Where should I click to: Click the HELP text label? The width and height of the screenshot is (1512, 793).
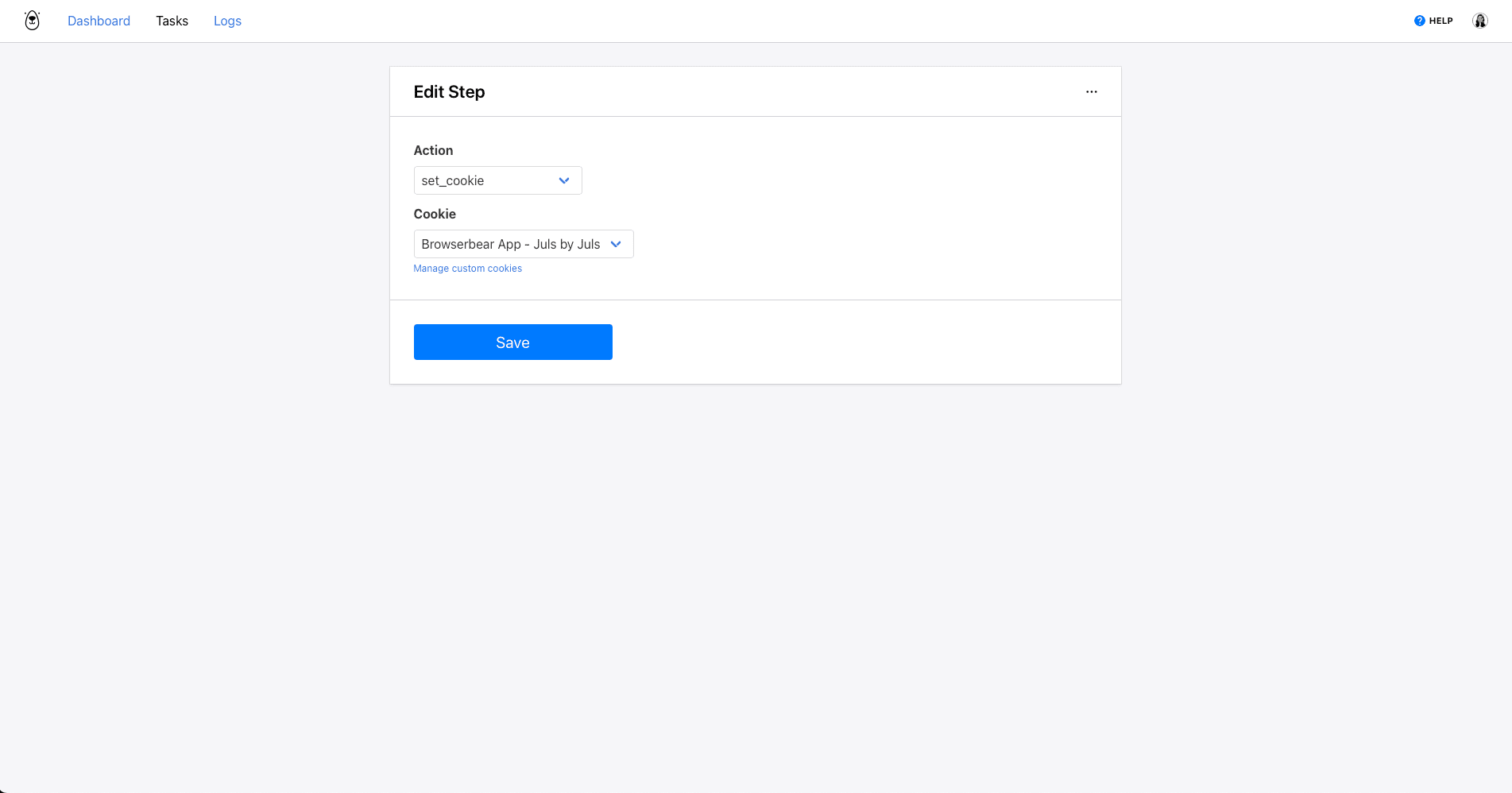click(x=1440, y=21)
